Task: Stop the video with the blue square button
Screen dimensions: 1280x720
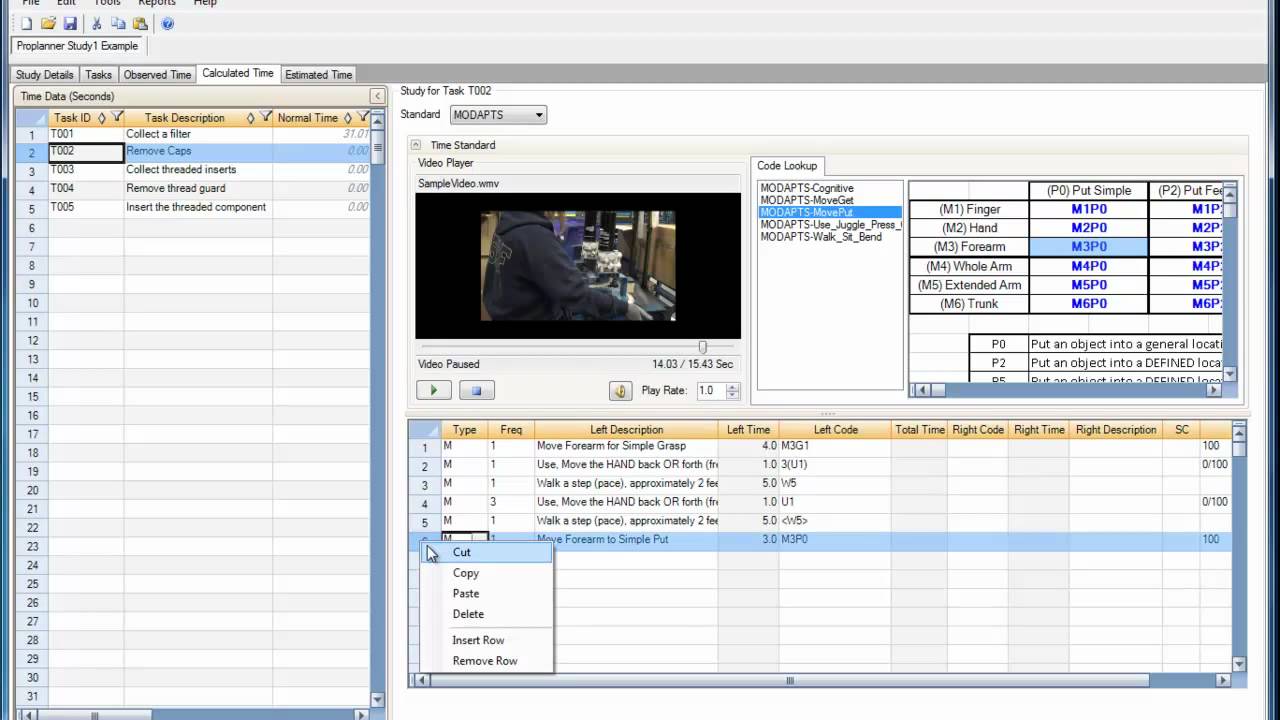Action: (476, 390)
